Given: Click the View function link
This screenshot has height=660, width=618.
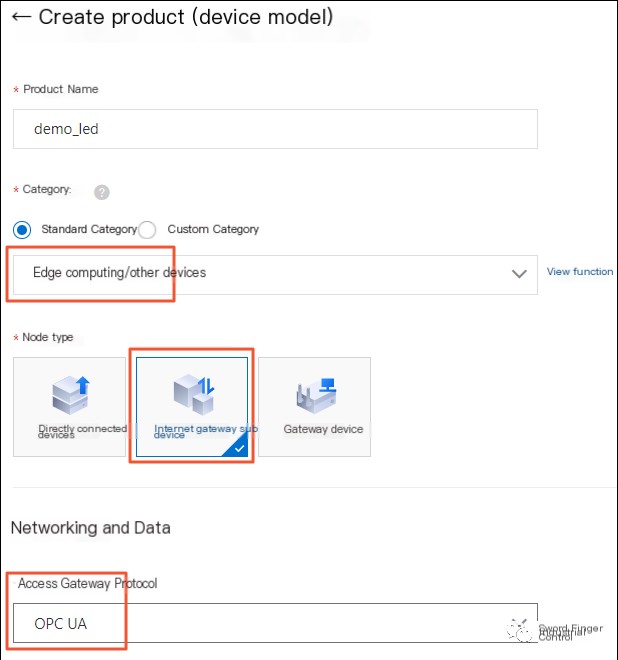Looking at the screenshot, I should click(x=580, y=271).
